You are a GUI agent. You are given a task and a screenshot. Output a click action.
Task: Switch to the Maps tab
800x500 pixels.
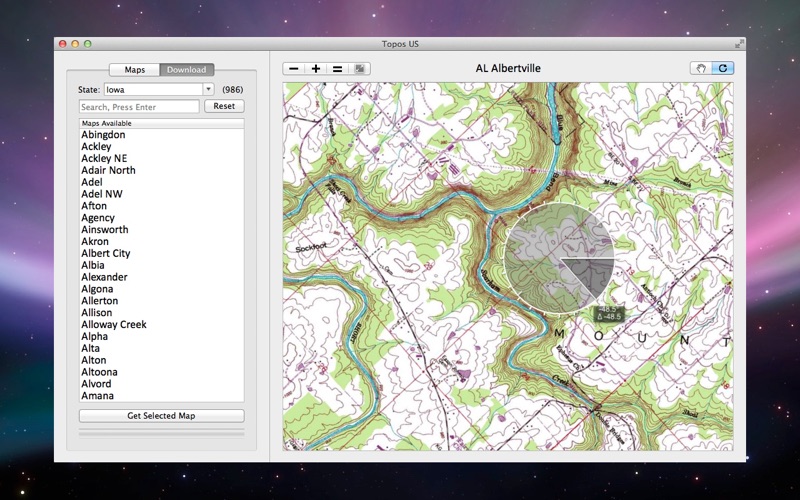[x=135, y=70]
